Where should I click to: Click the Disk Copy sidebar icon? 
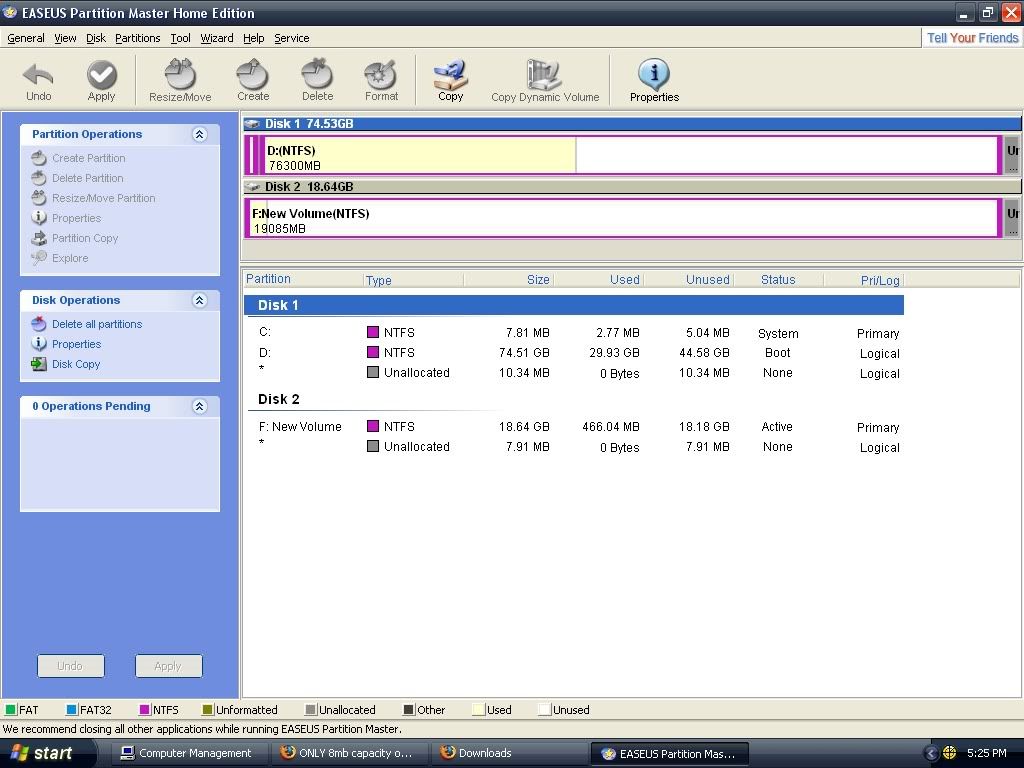coord(39,364)
